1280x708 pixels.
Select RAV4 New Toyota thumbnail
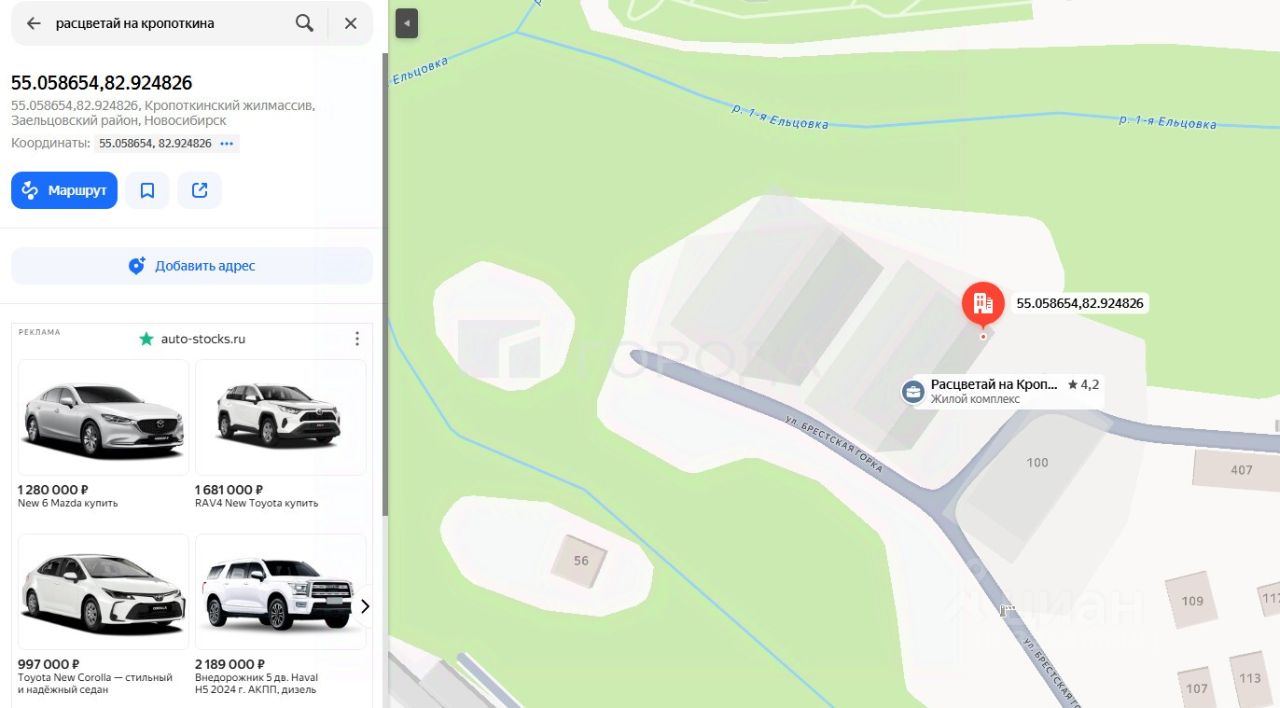[281, 418]
